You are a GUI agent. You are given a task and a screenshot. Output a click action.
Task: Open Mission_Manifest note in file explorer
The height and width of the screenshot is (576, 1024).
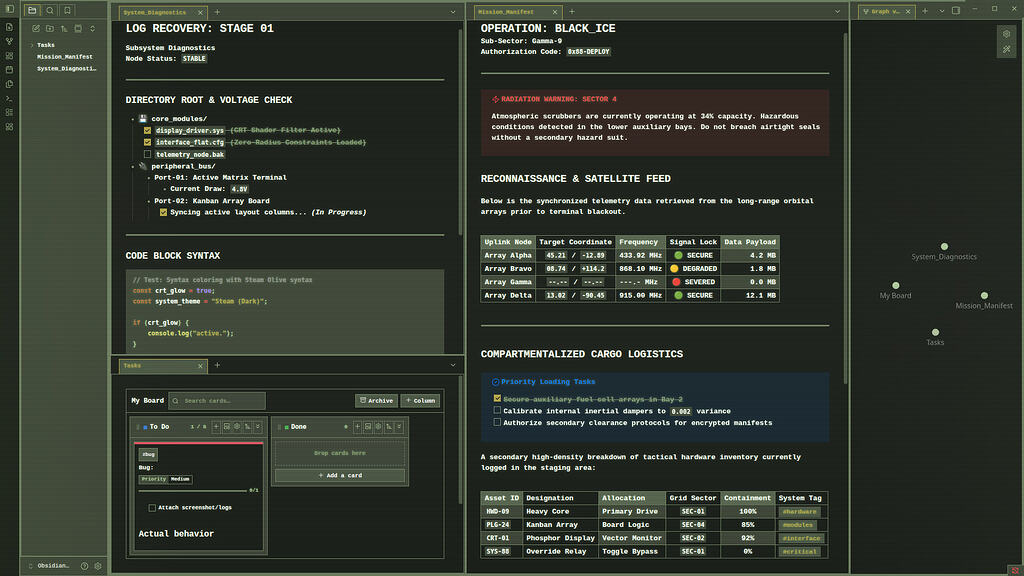[x=65, y=57]
